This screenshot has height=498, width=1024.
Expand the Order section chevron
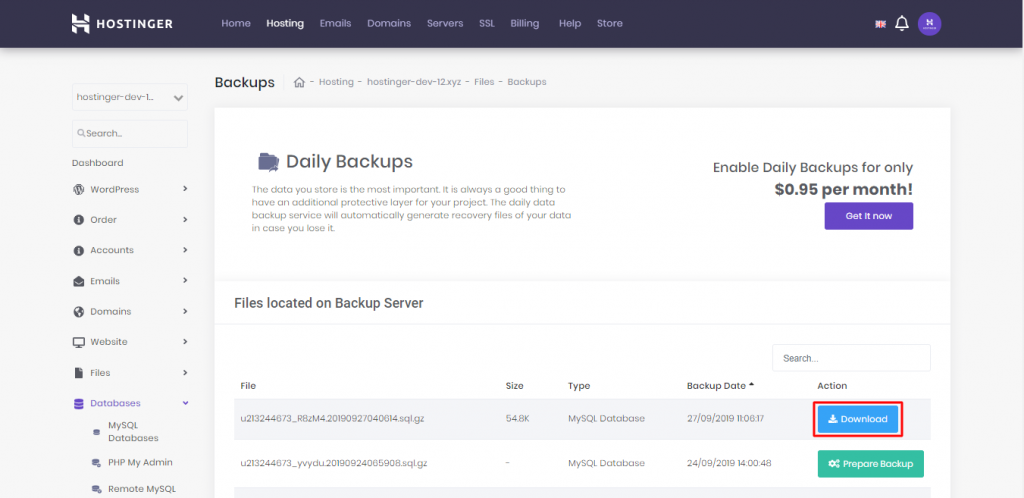(x=185, y=219)
